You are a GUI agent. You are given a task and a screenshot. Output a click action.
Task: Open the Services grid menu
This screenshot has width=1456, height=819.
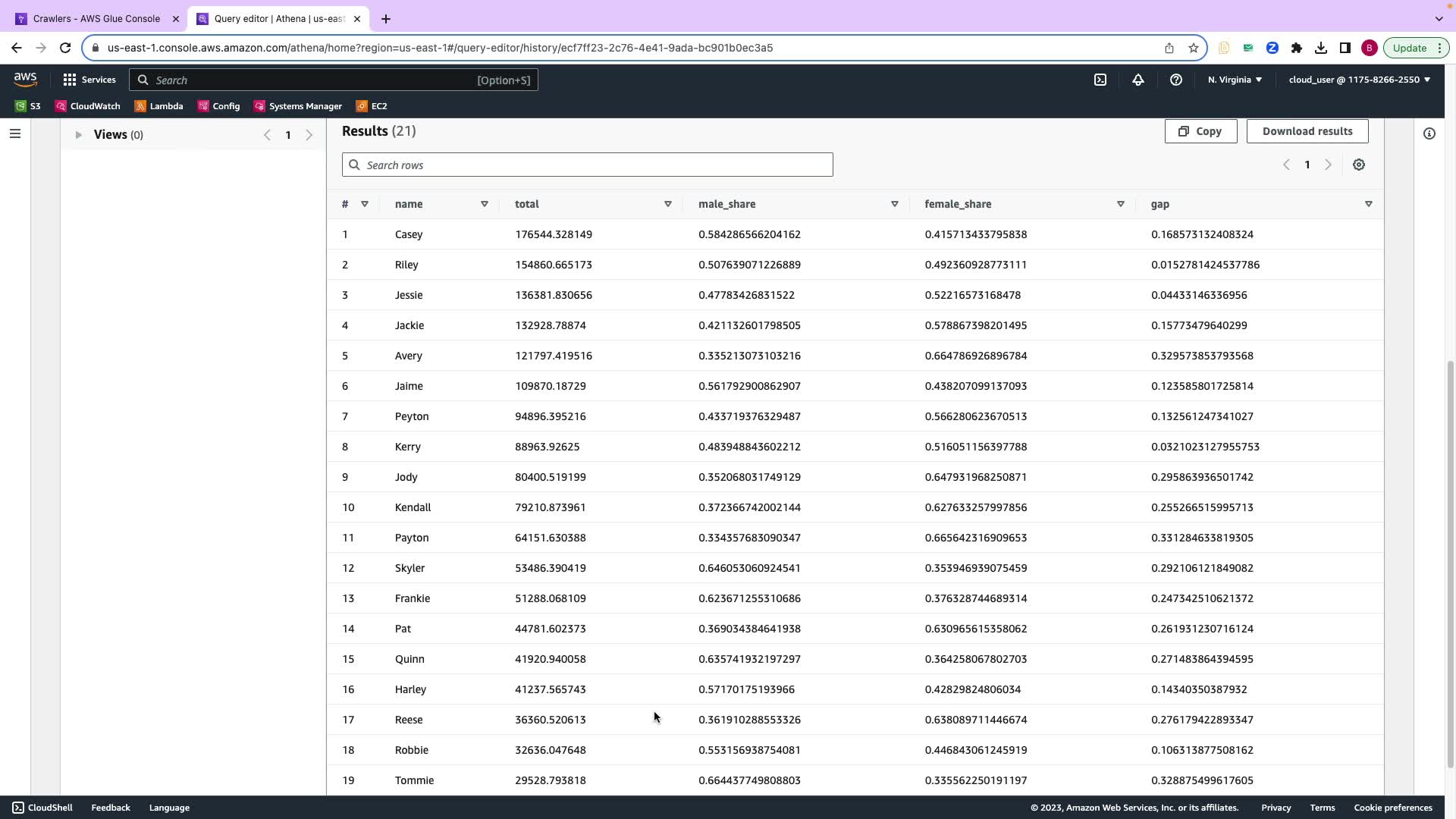89,80
